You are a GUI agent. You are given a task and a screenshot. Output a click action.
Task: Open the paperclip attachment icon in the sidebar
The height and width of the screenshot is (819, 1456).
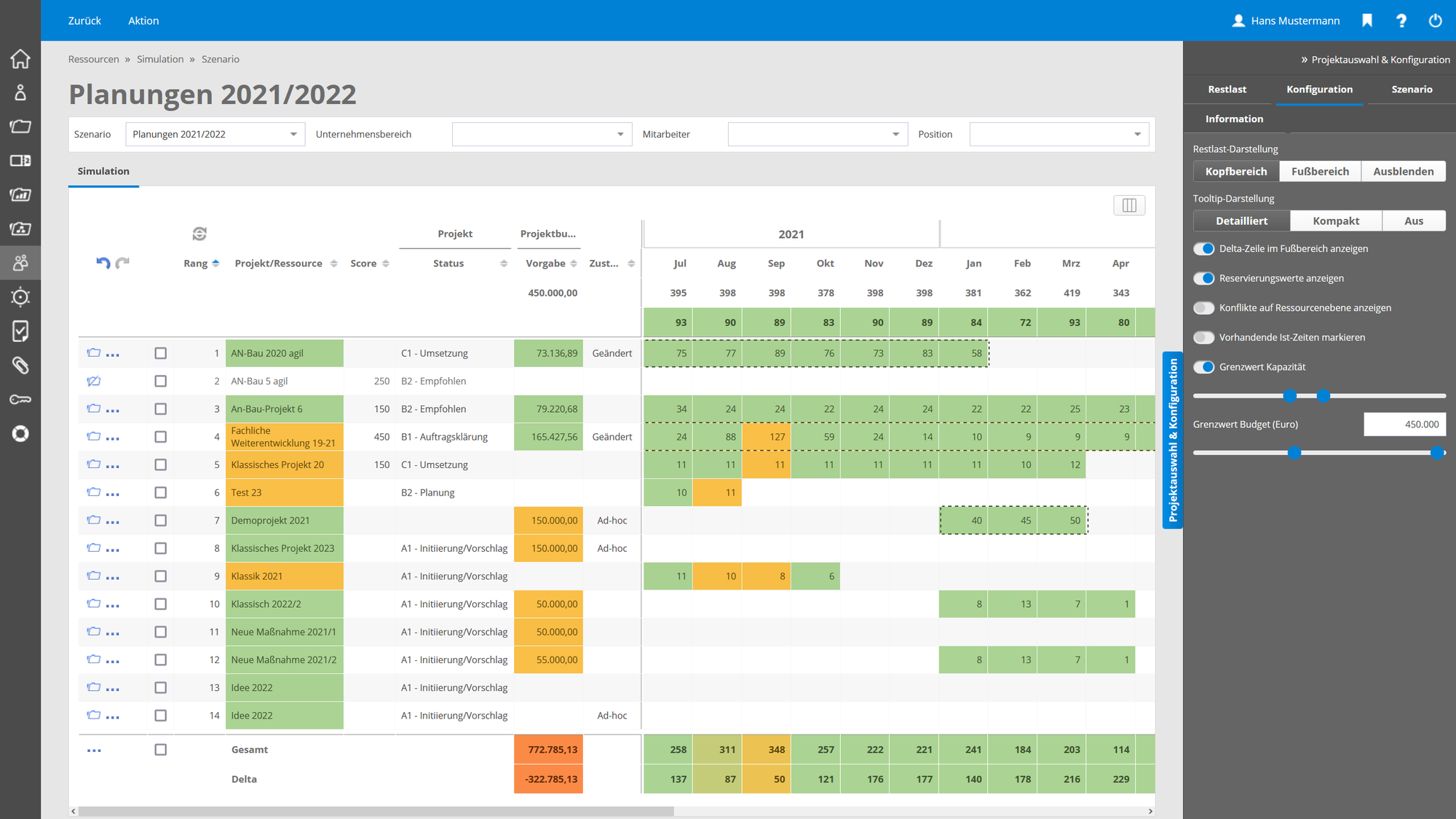[x=20, y=365]
